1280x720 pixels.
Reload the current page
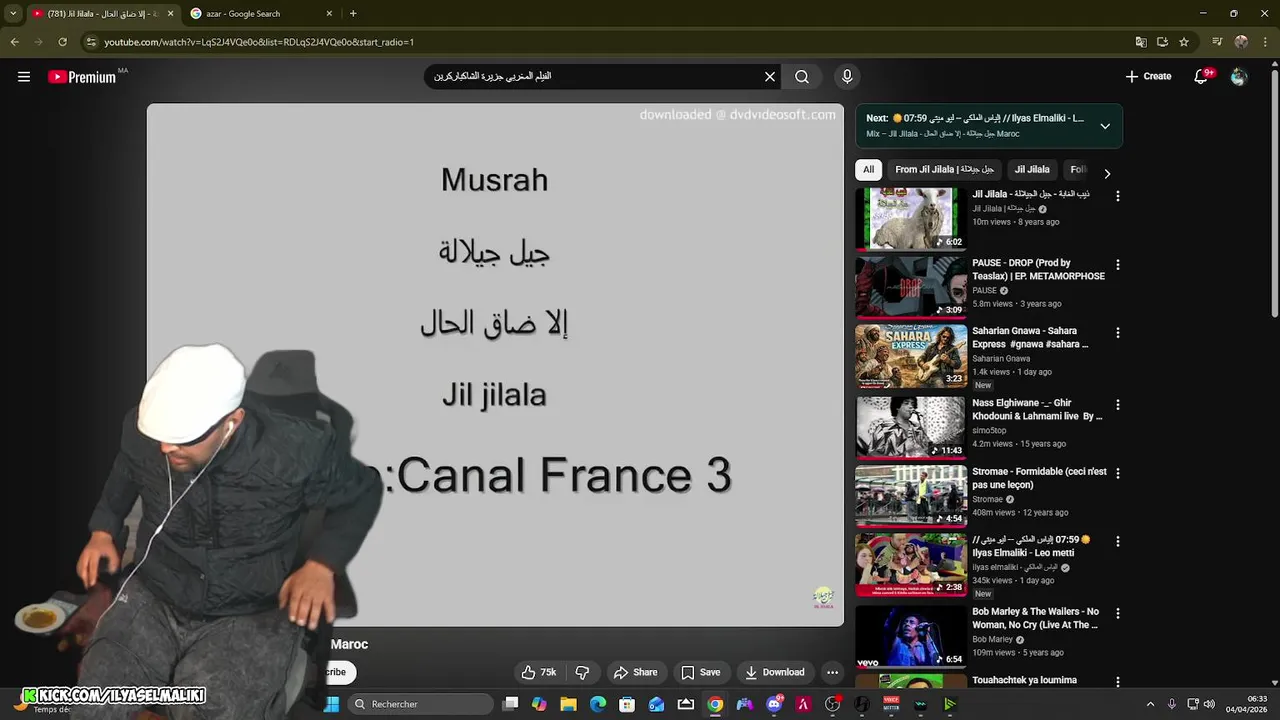coord(62,42)
